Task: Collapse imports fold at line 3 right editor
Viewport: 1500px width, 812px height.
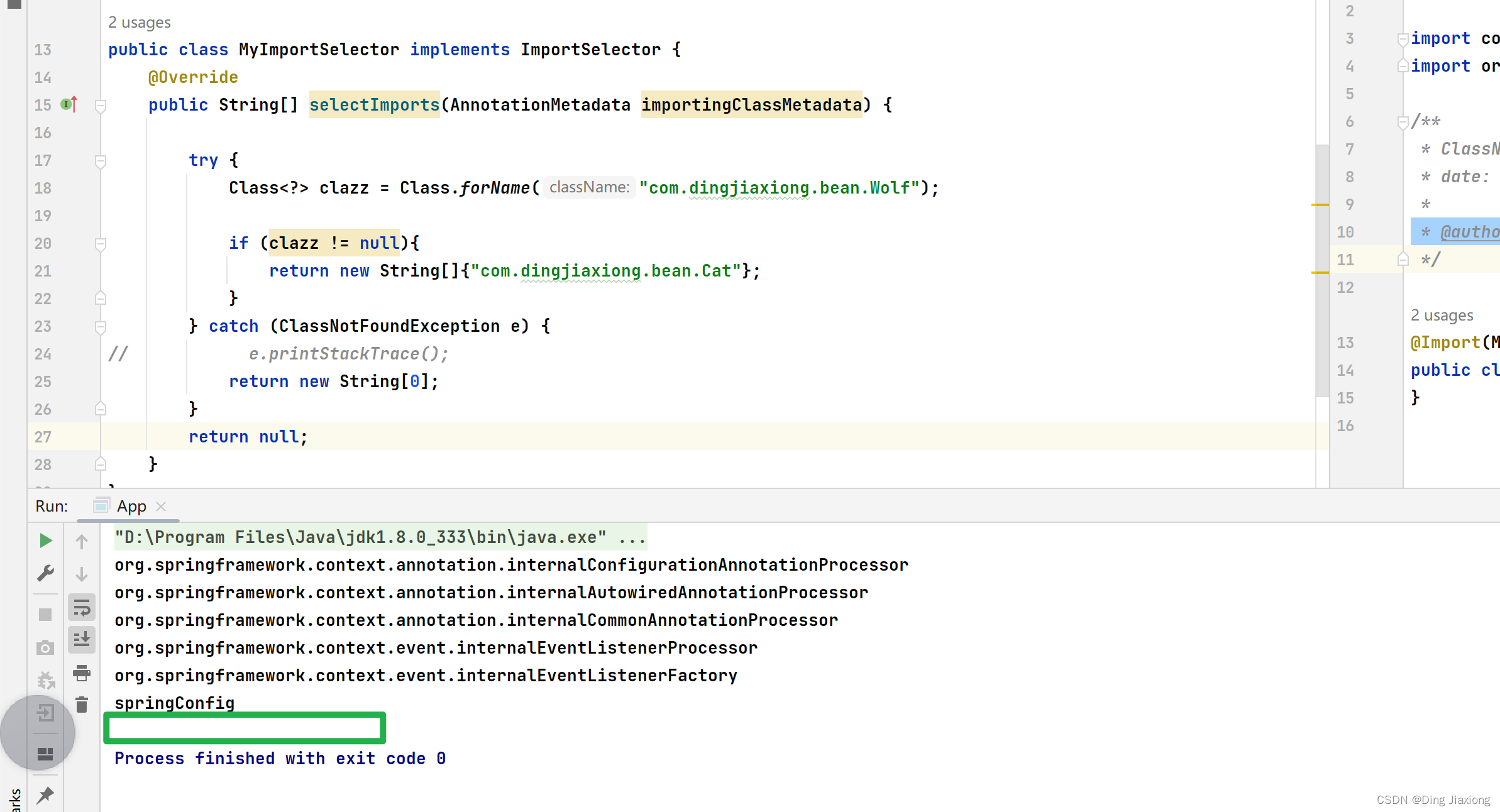Action: [x=1403, y=39]
